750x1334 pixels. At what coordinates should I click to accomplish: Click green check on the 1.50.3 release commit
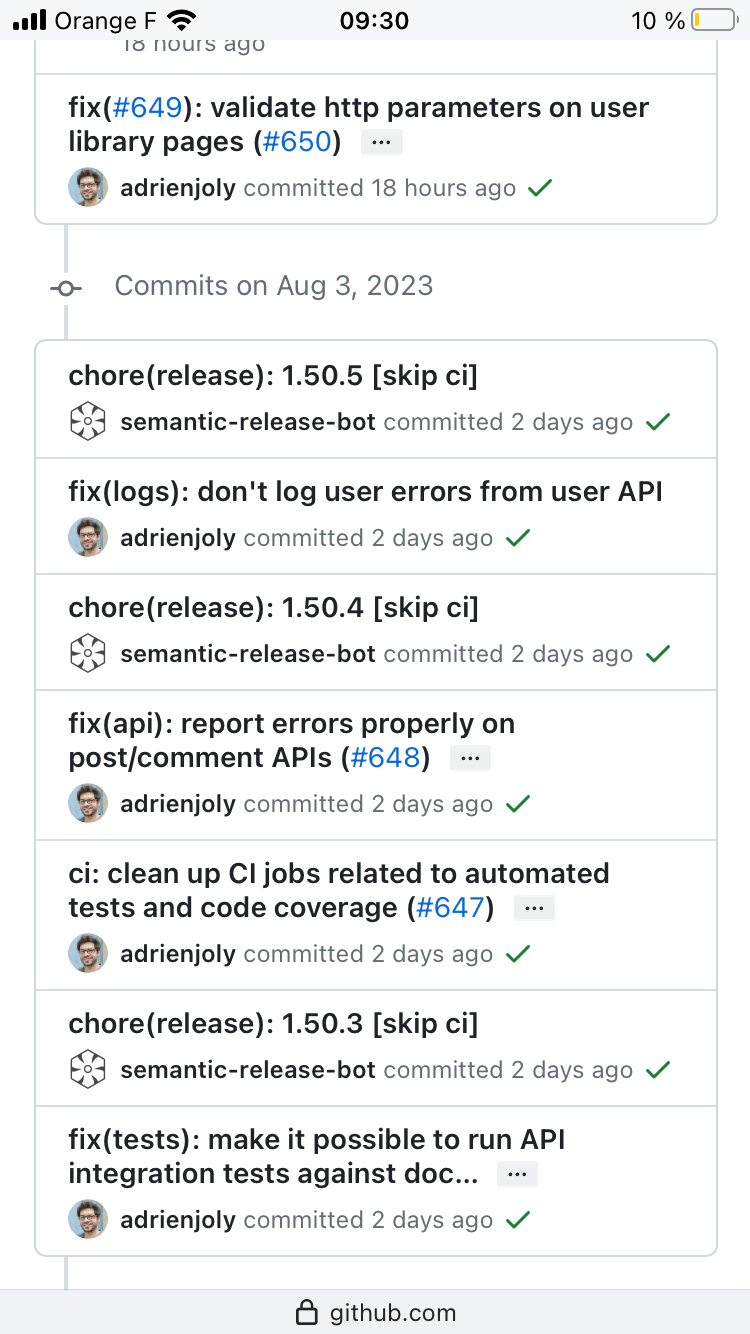657,1070
